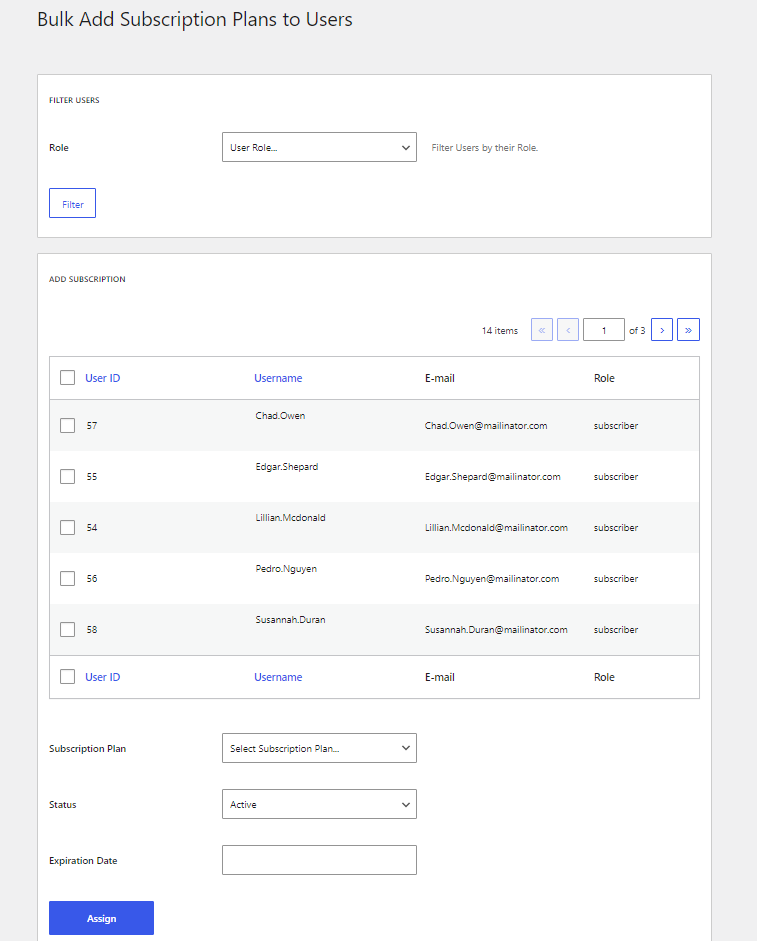Open the User Role dropdown
Viewport: 757px width, 941px height.
(x=319, y=147)
